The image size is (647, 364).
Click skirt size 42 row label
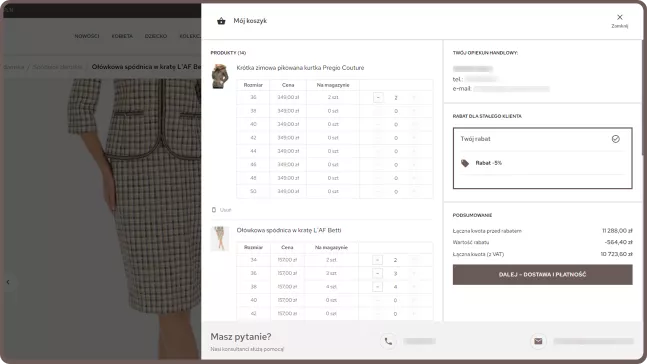pyautogui.click(x=253, y=314)
